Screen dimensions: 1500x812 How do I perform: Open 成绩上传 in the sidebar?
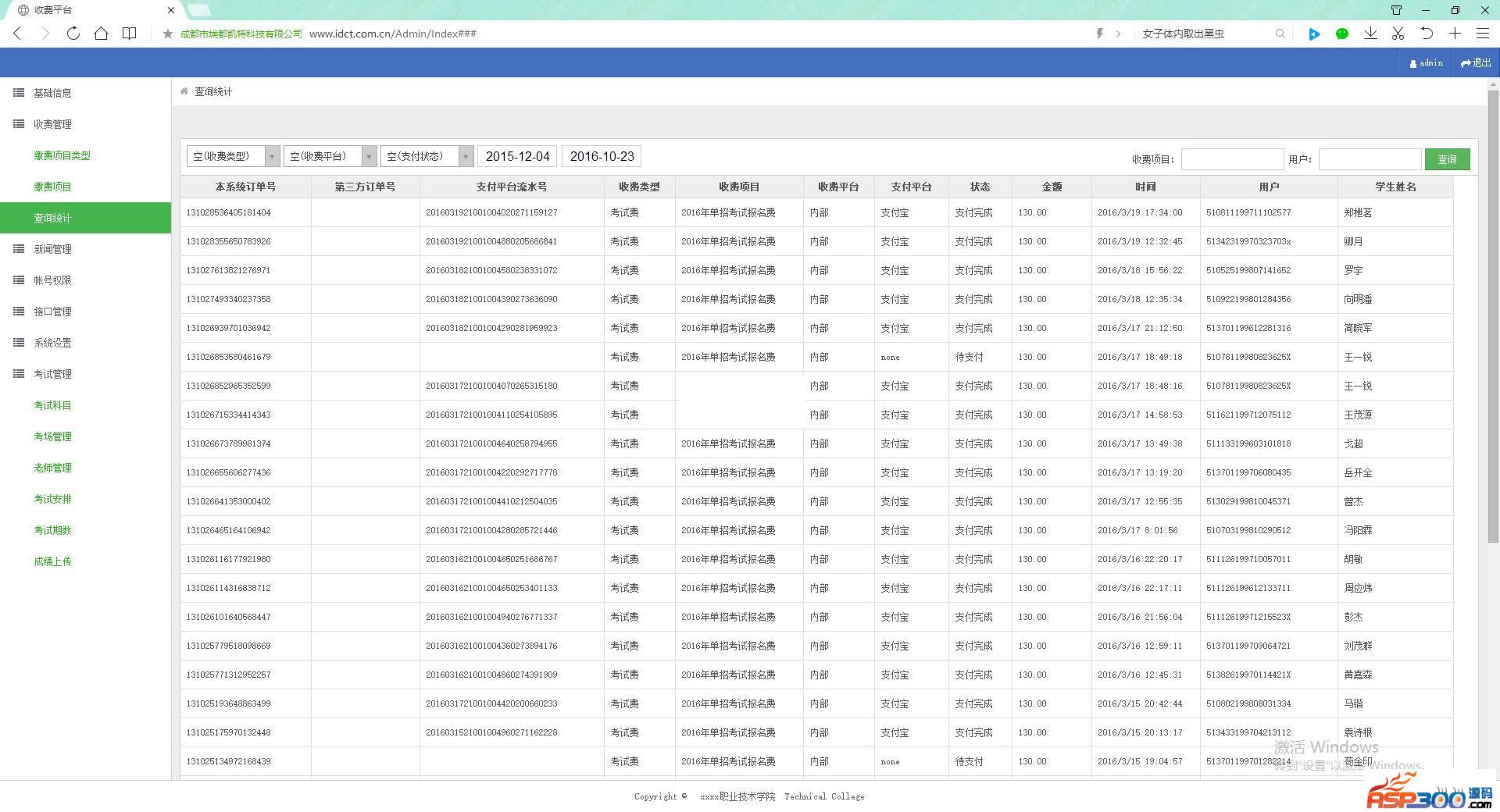[x=52, y=561]
